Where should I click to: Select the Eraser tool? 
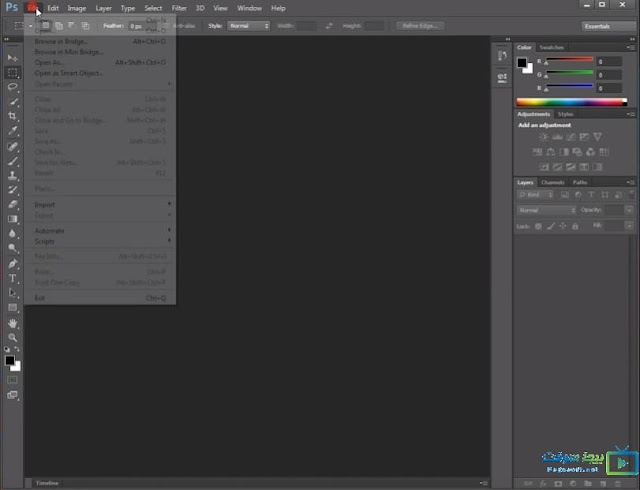tap(13, 204)
